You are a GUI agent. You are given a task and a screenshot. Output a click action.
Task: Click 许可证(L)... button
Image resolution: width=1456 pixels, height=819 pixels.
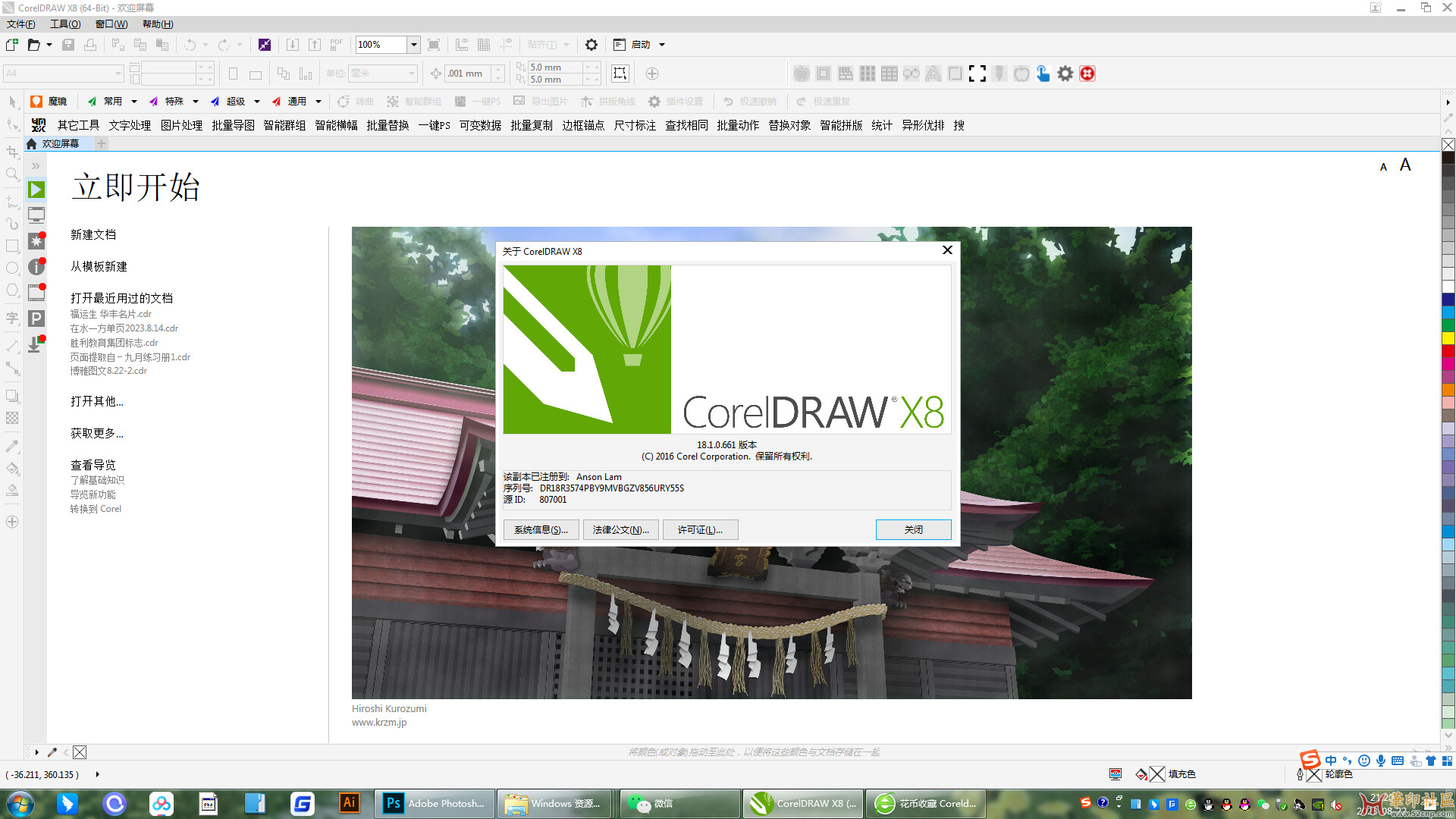(700, 529)
